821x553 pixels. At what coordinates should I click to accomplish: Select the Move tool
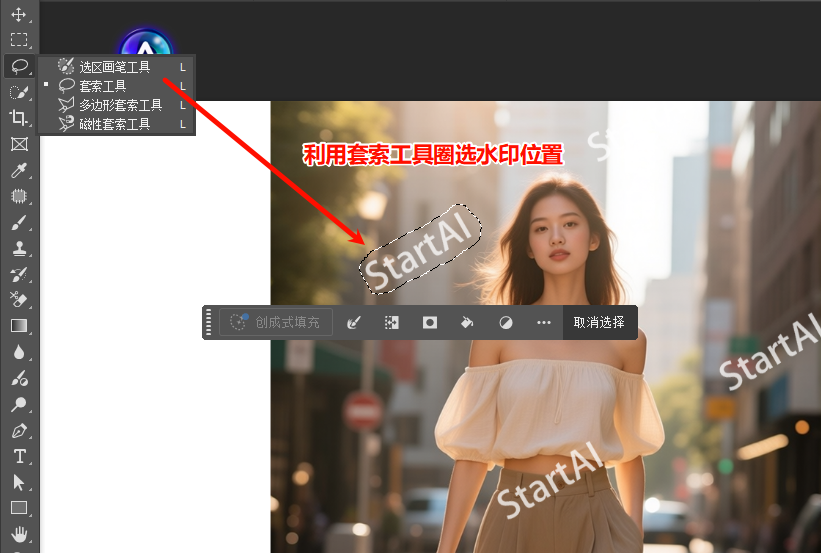click(x=18, y=14)
